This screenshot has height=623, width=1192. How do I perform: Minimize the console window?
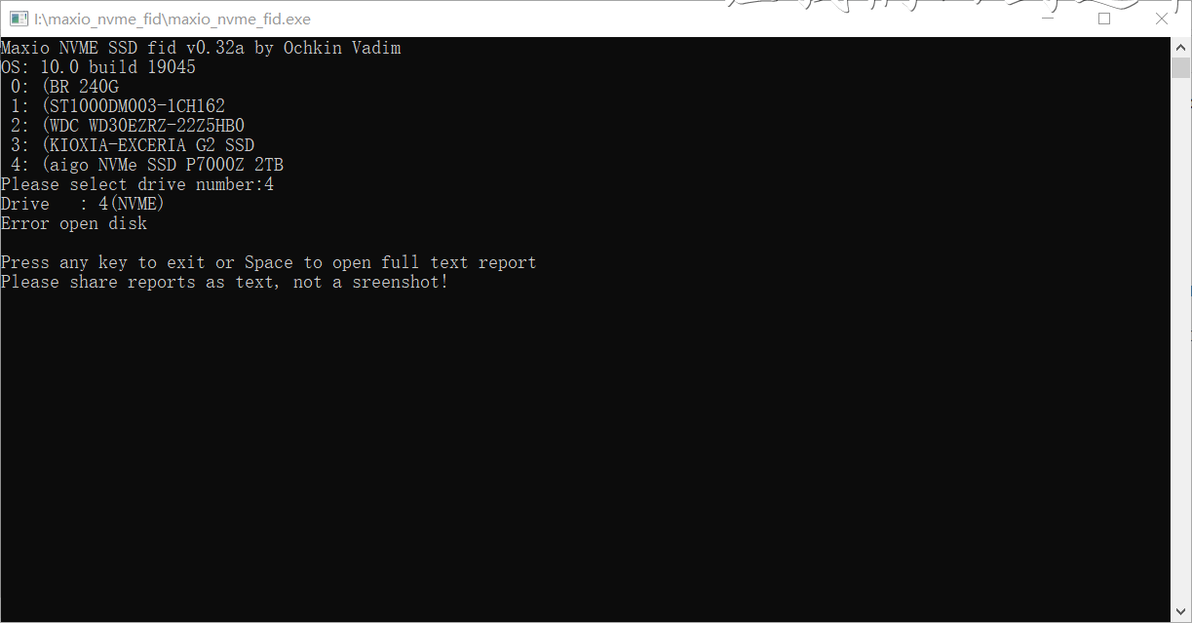click(1048, 19)
